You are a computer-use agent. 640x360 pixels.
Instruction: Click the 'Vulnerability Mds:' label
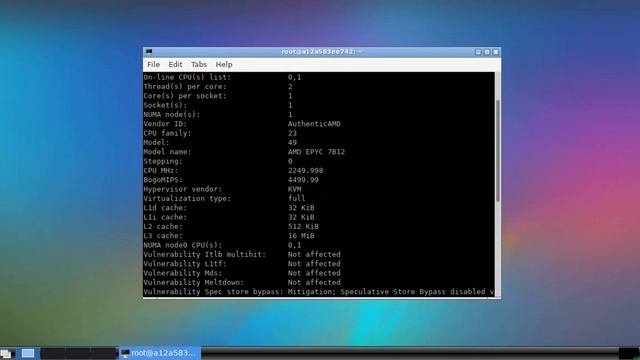(182, 273)
